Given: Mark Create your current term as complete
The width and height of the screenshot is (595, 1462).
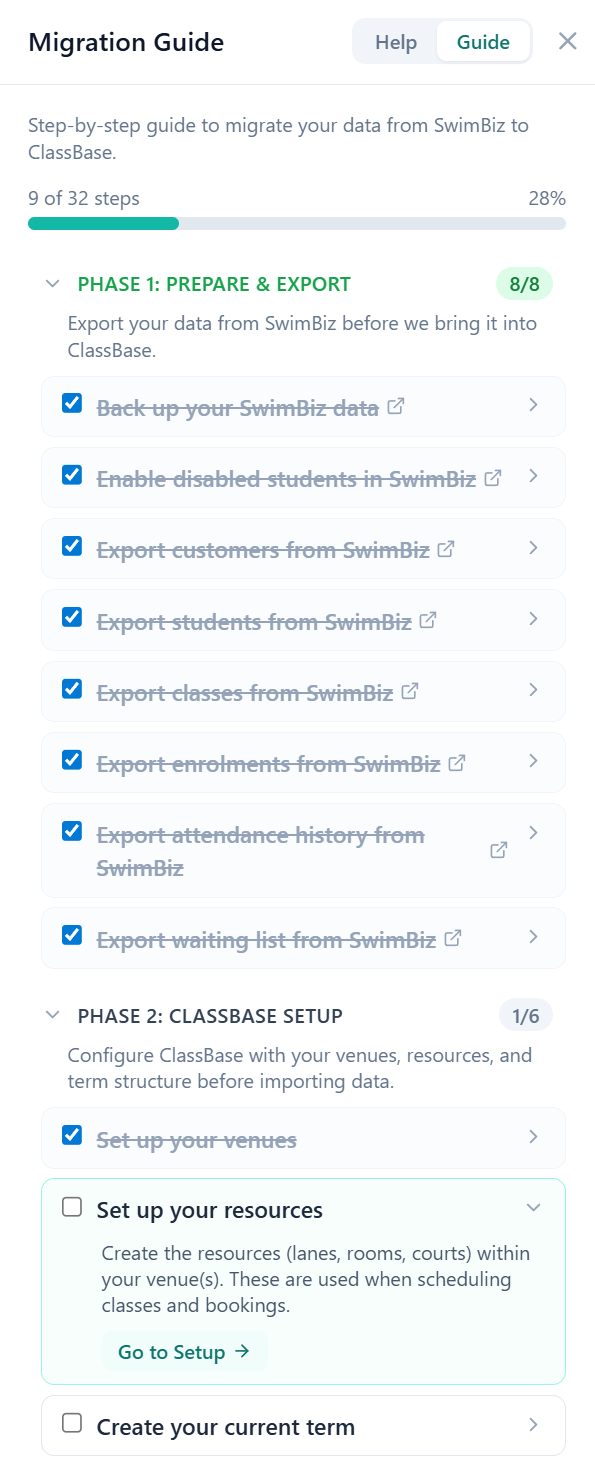Looking at the screenshot, I should [71, 1424].
